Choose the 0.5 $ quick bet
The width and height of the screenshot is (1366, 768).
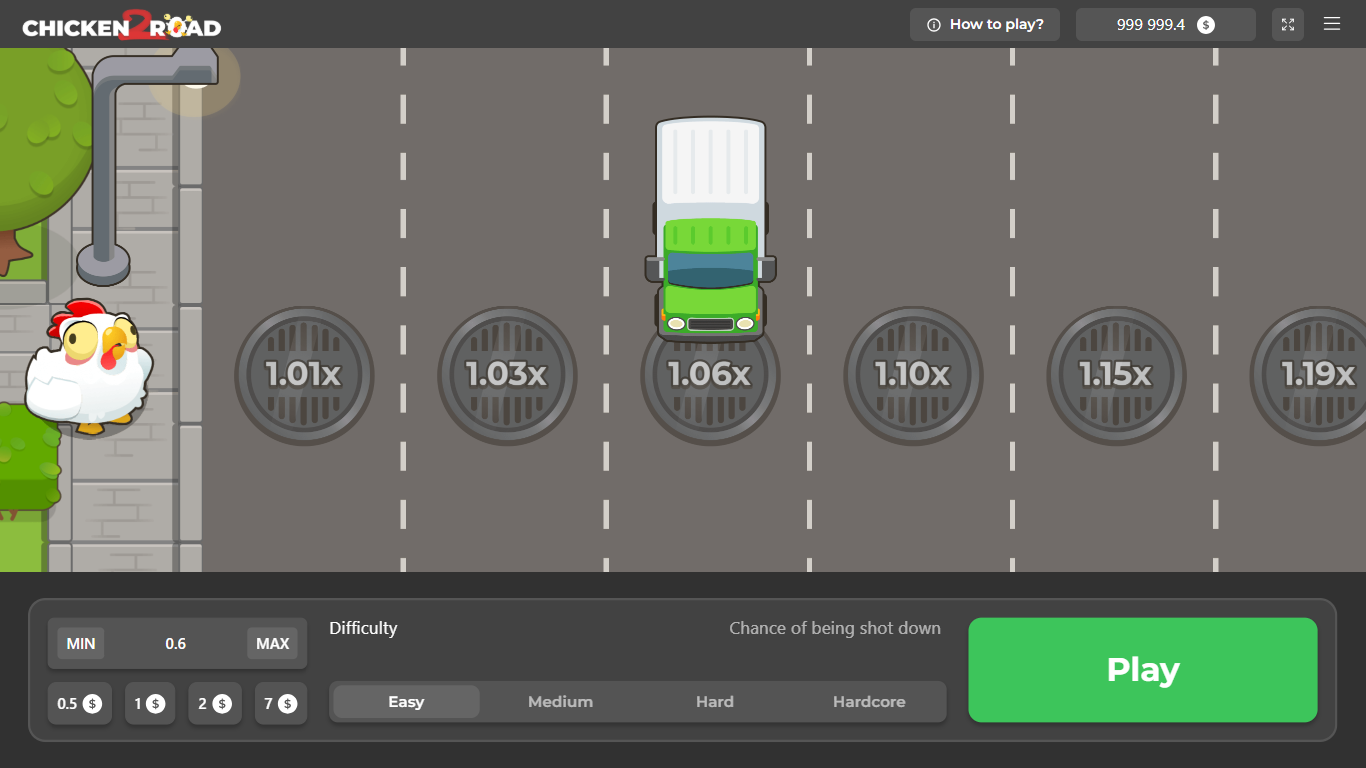80,704
